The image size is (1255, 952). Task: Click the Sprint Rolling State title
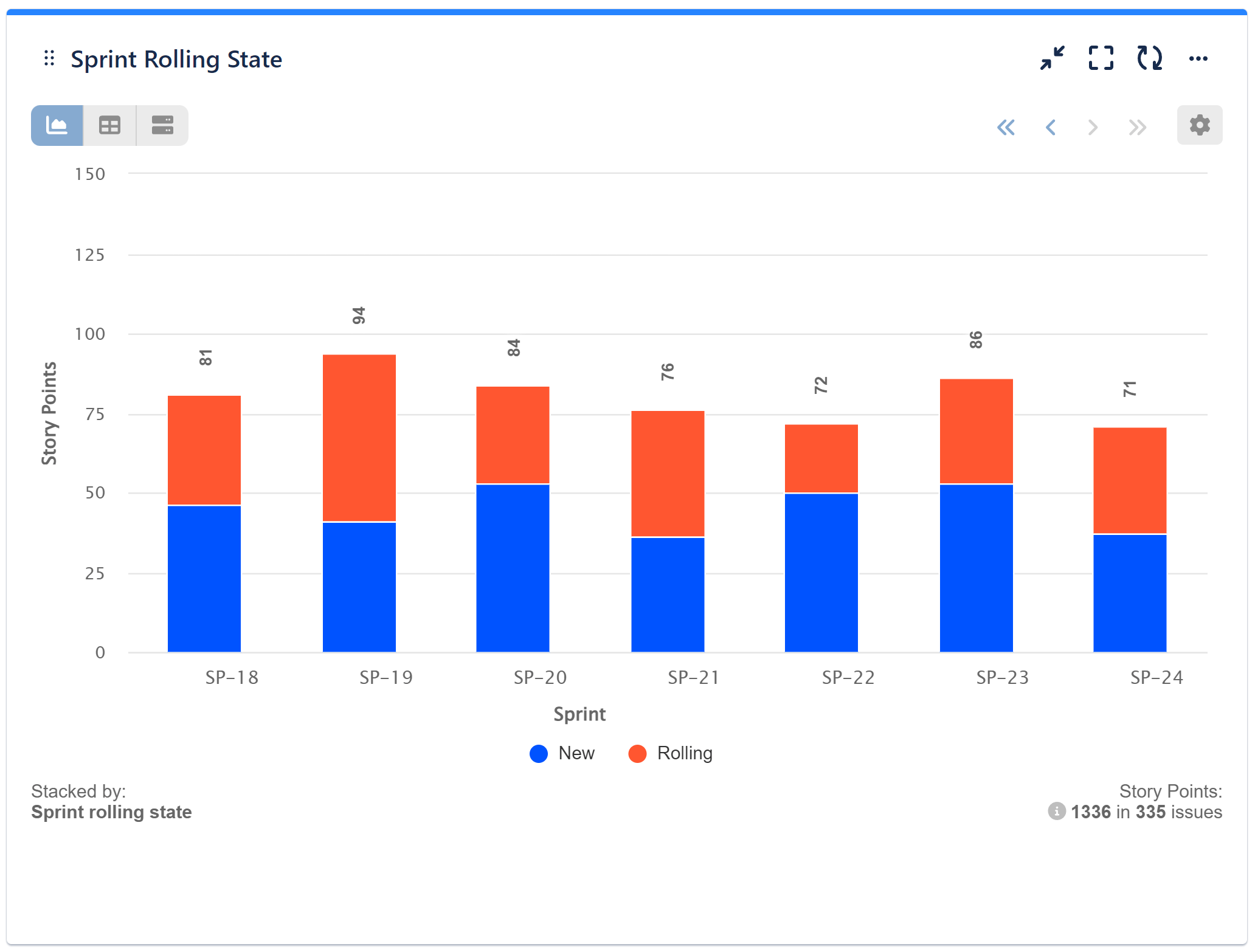(176, 59)
